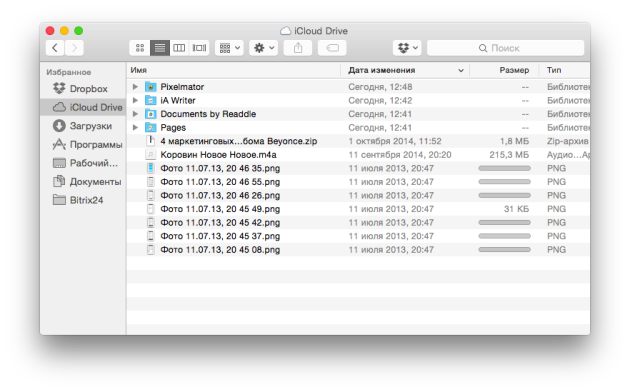Click the Zip-архив type cell
This screenshot has width=630, height=392.
pos(567,141)
